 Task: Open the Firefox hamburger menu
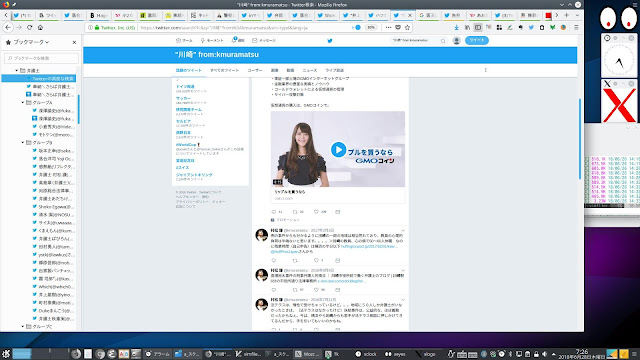(576, 27)
